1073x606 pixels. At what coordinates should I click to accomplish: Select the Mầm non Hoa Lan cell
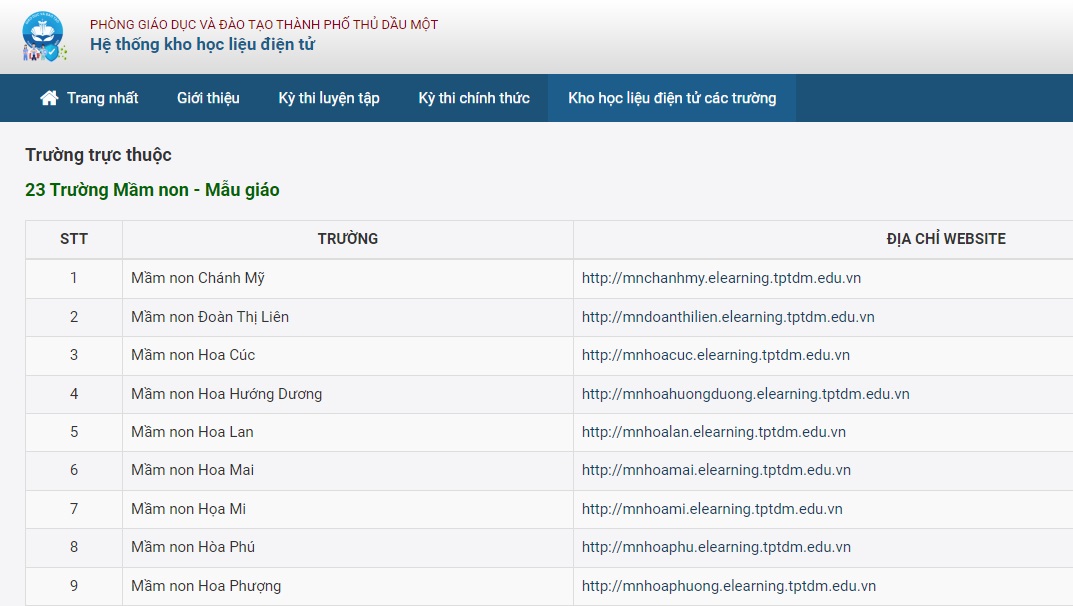coord(348,432)
